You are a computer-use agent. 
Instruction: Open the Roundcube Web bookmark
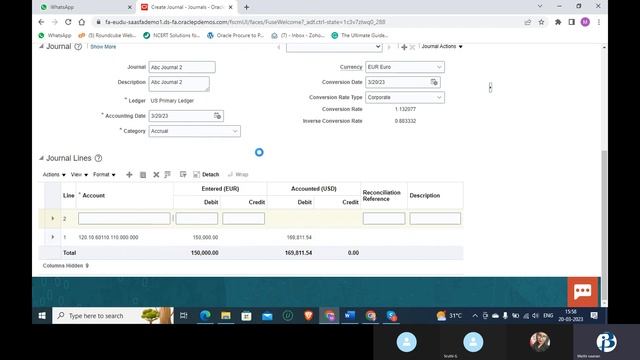(x=107, y=36)
